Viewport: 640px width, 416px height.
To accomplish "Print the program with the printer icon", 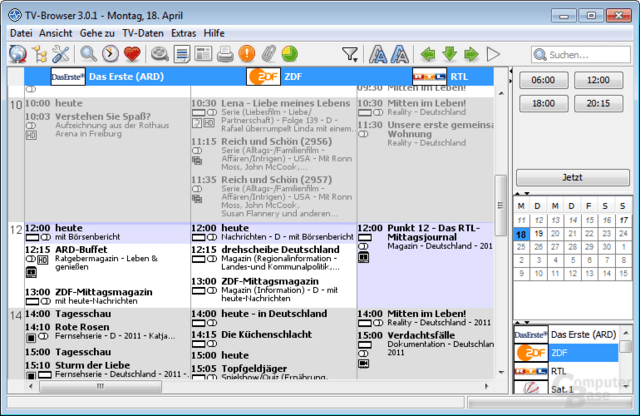I will coord(225,54).
